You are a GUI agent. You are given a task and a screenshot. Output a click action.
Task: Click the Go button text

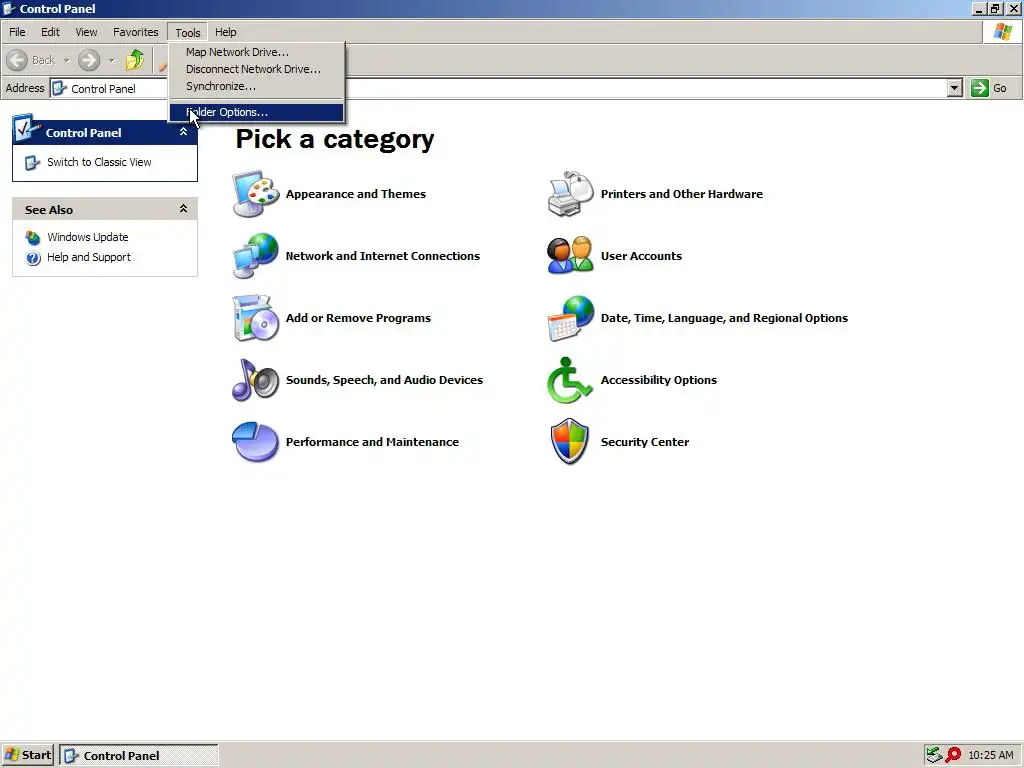[x=1000, y=88]
